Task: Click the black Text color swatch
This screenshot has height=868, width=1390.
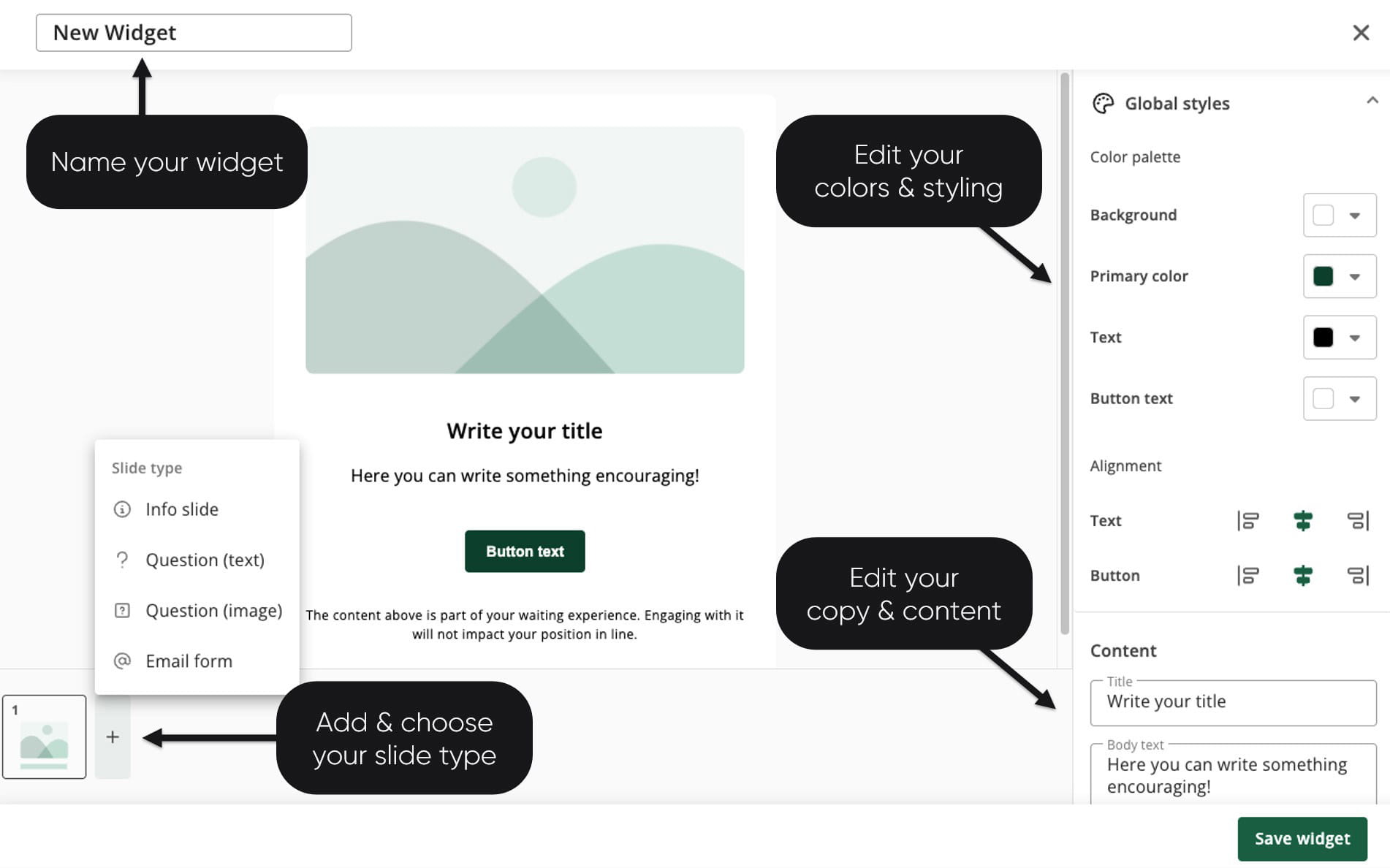Action: point(1323,338)
